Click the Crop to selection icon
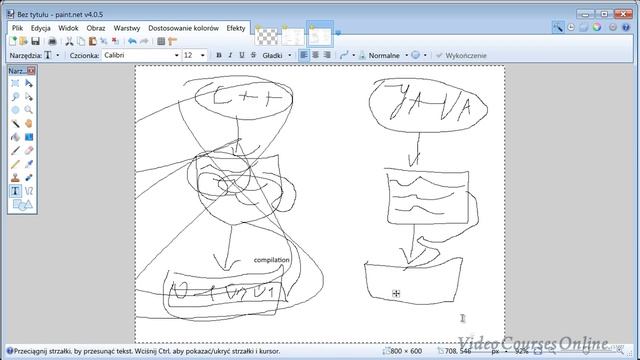 pyautogui.click(x=104, y=41)
